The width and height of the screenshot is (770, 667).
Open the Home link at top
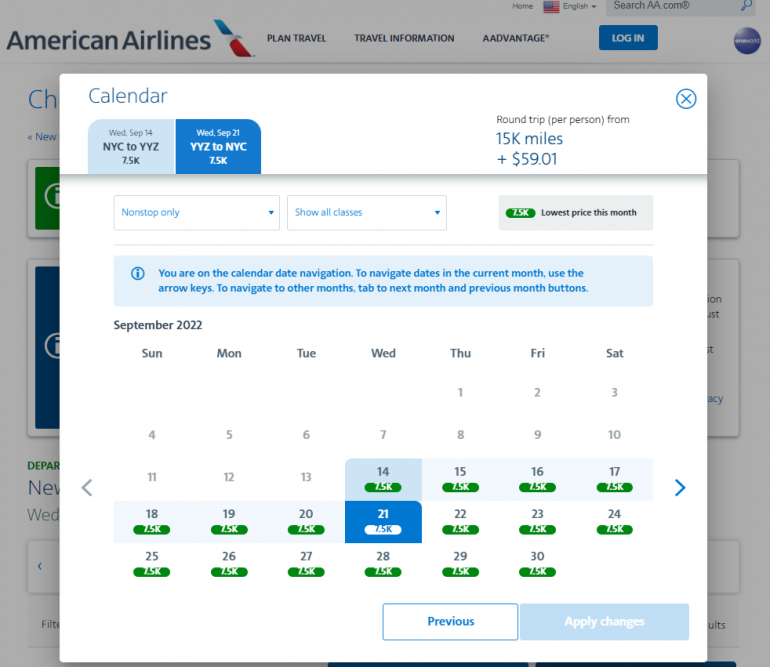point(523,7)
